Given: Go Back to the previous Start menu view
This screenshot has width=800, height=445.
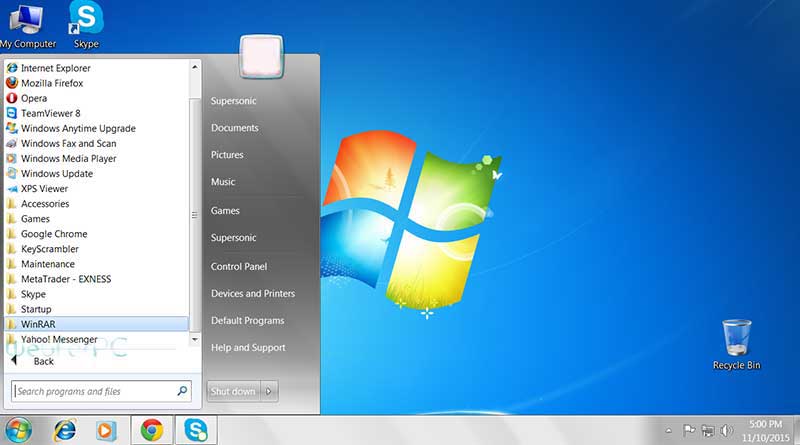Looking at the screenshot, I should 43,361.
